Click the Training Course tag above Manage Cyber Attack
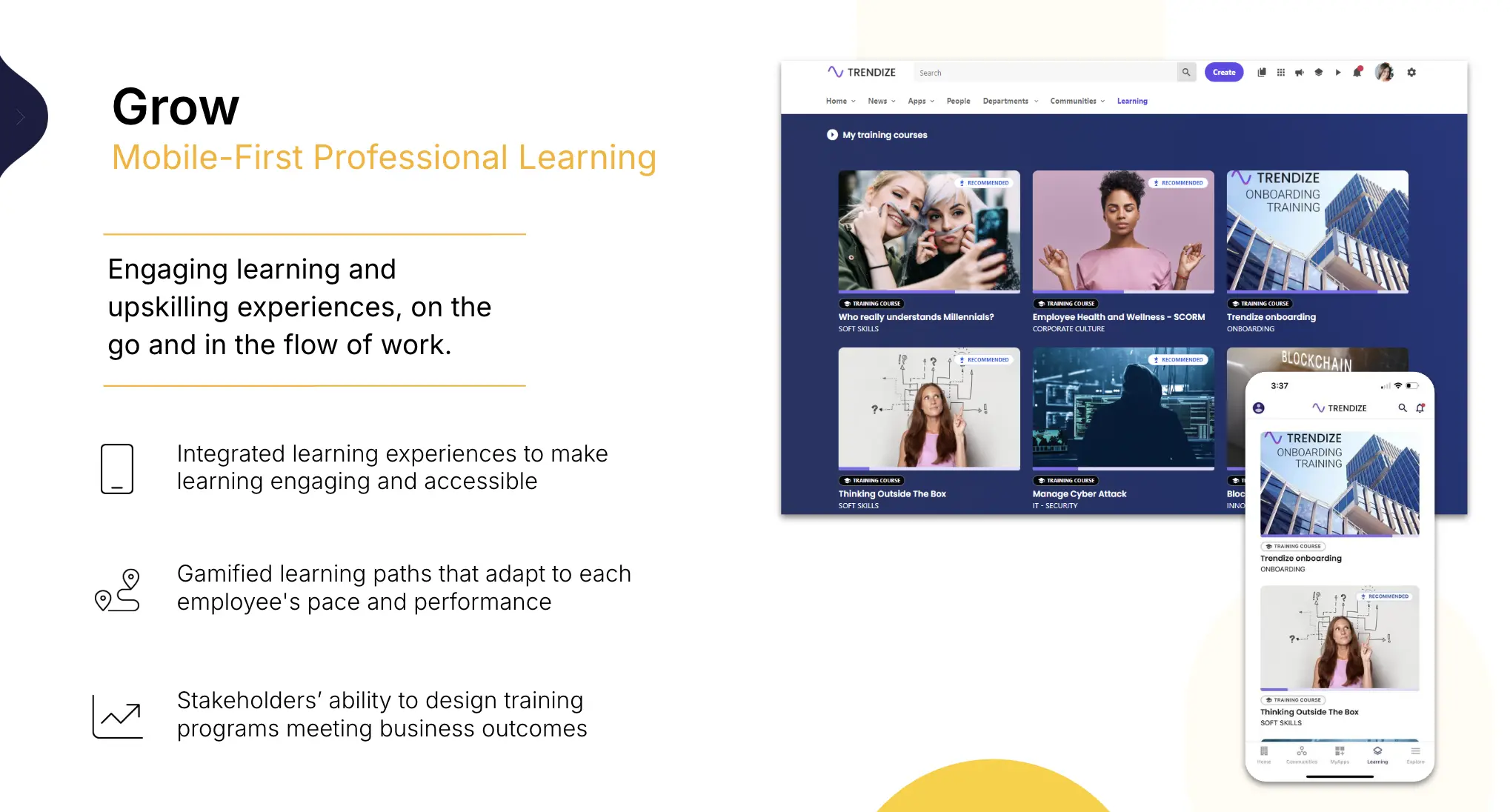The image size is (1510, 812). pyautogui.click(x=1066, y=481)
